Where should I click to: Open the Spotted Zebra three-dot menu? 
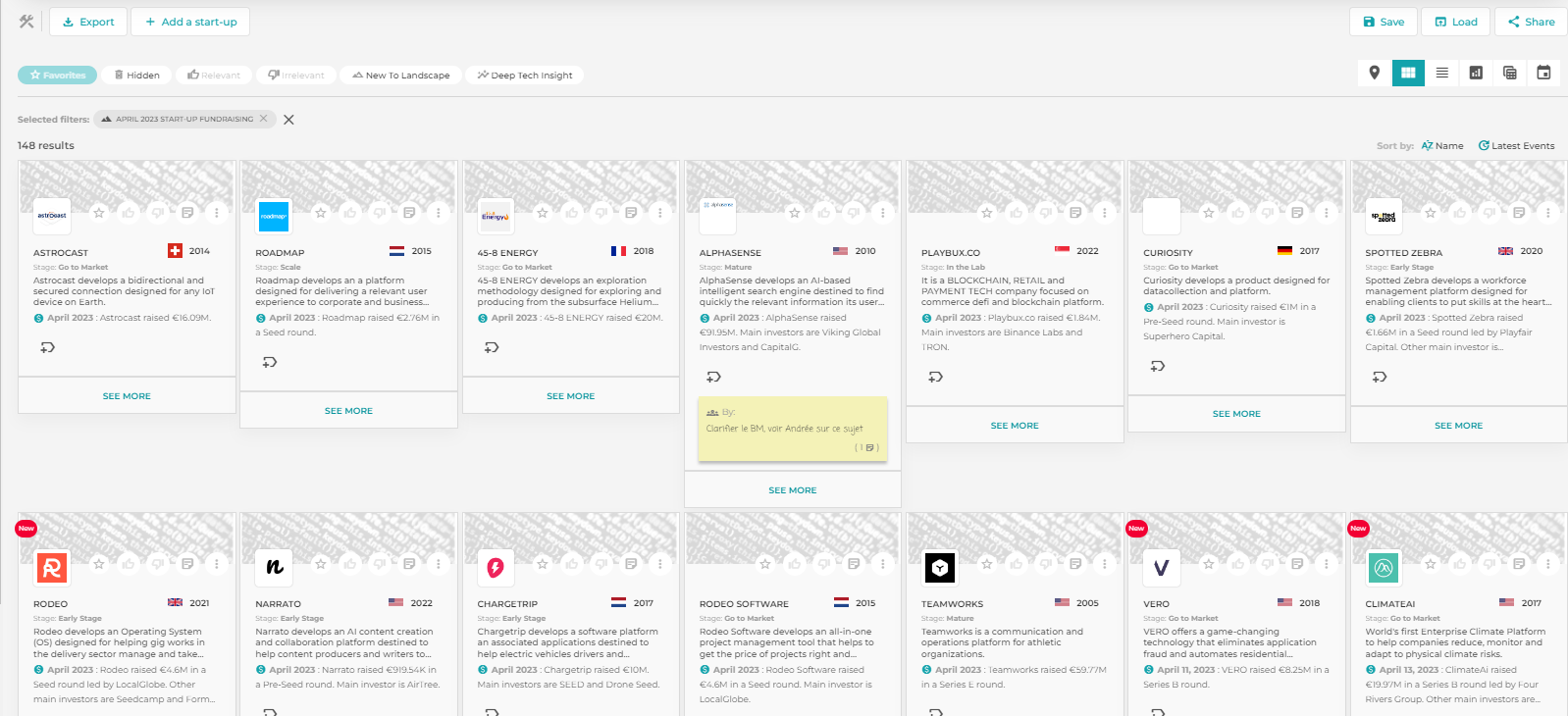tap(1548, 213)
